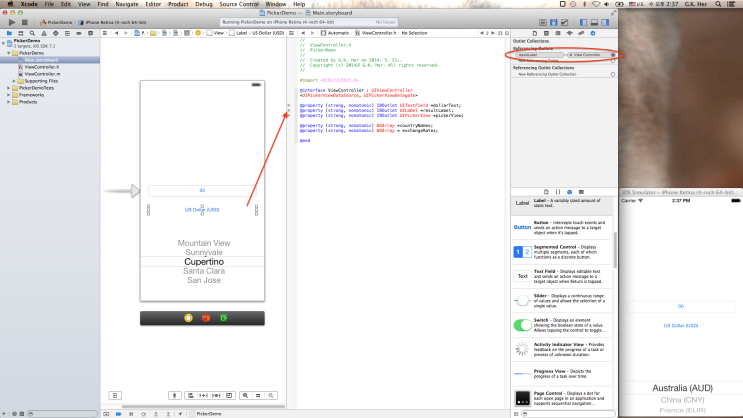Viewport: 743px width, 418px height.
Task: Open the Connections inspector tab
Action: click(593, 33)
